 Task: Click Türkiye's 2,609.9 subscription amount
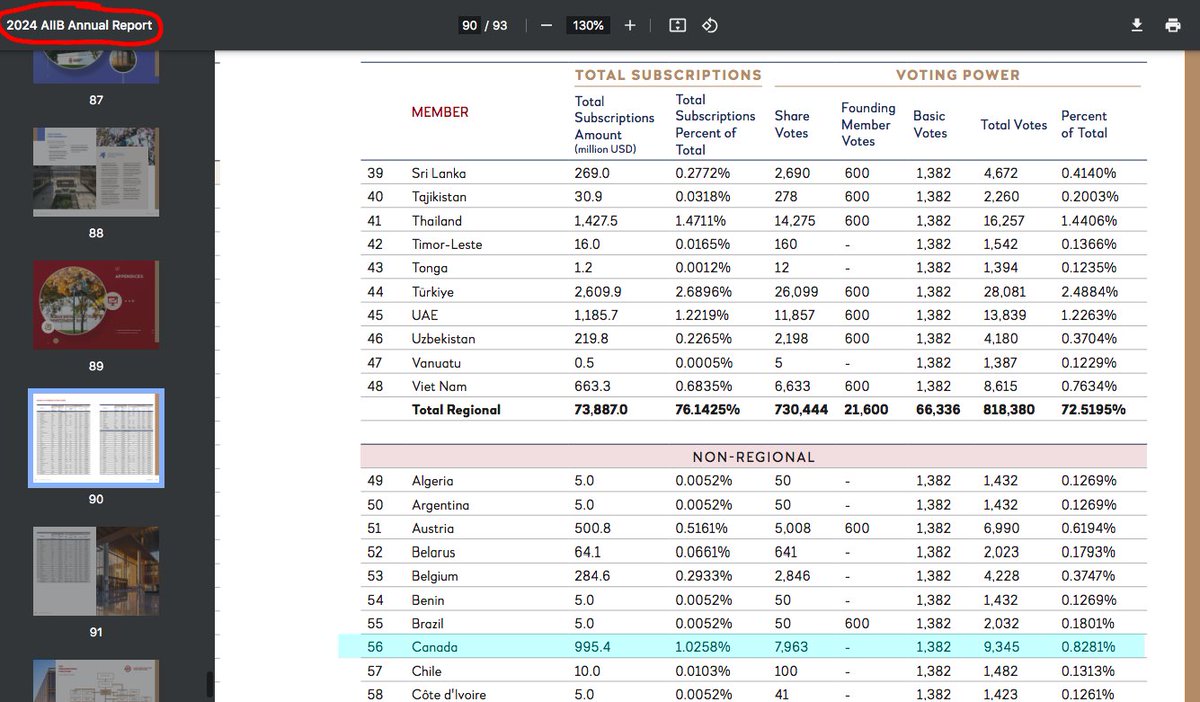pyautogui.click(x=597, y=292)
